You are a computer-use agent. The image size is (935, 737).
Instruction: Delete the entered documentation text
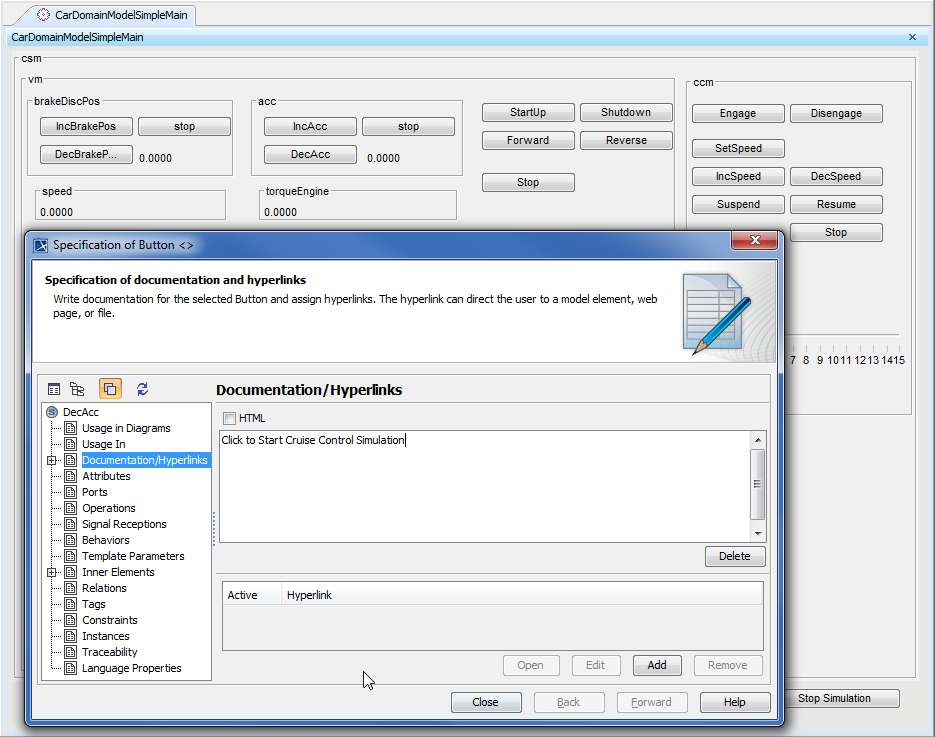[735, 556]
